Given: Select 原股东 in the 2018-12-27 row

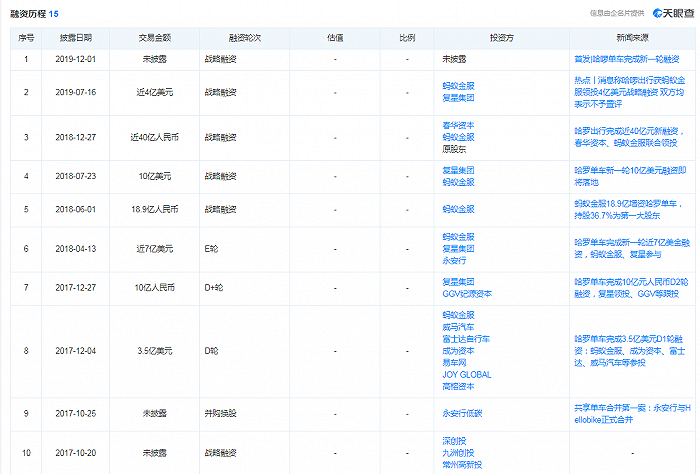Looking at the screenshot, I should coord(454,149).
